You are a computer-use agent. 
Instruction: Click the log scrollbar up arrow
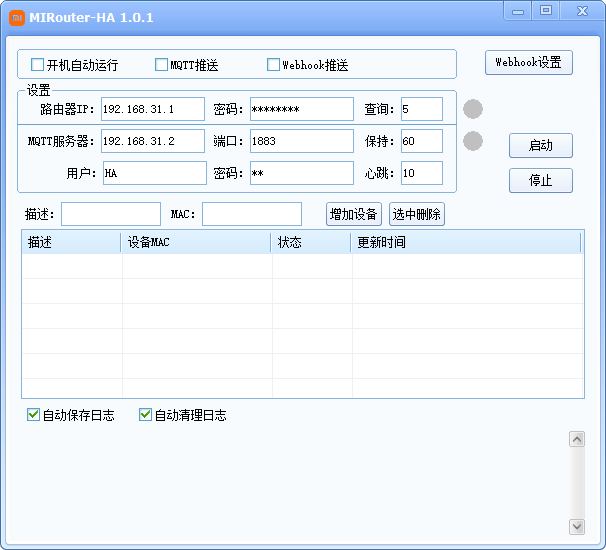point(577,439)
